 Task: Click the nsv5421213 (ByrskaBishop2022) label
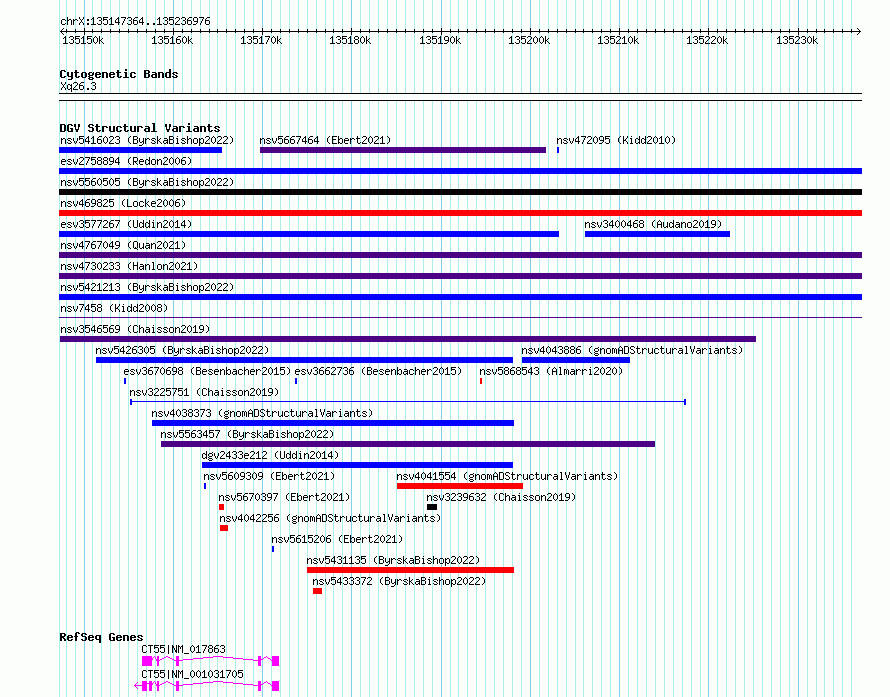tap(147, 287)
